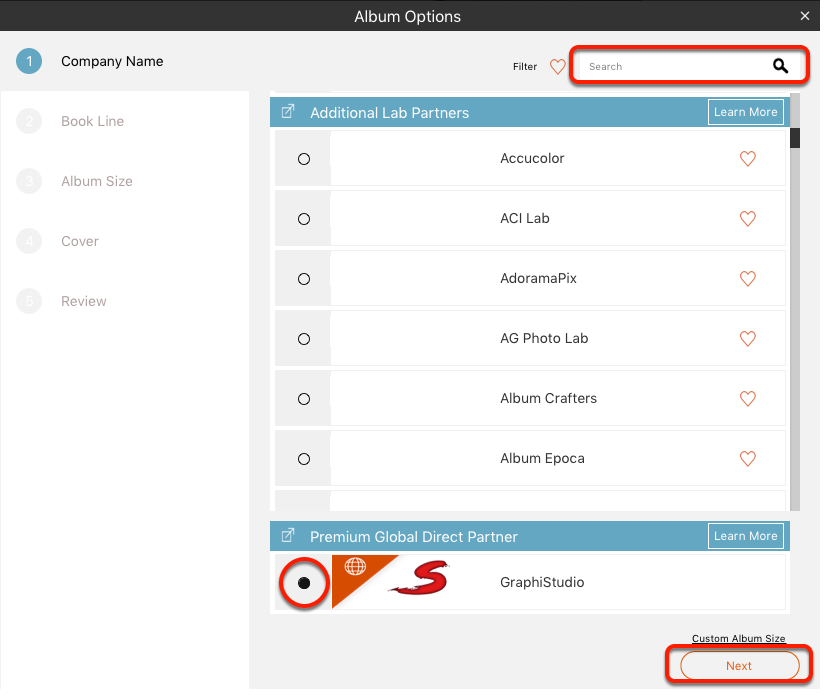Click Learn More for Additional Lab Partners
Viewport: 832px width, 699px height.
[746, 112]
